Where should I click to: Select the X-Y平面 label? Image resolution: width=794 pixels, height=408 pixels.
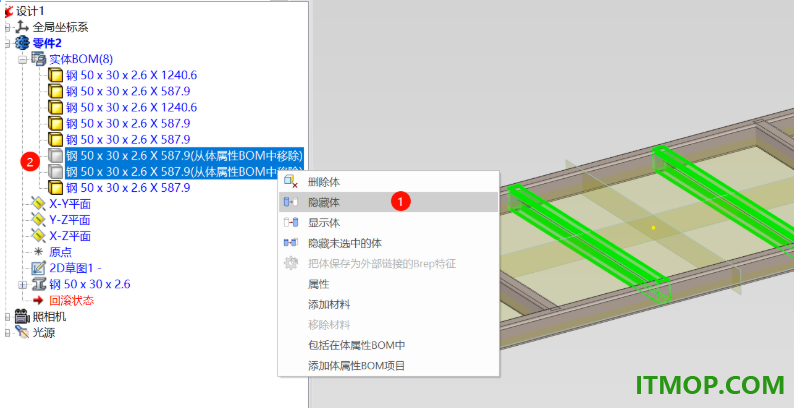[70, 204]
